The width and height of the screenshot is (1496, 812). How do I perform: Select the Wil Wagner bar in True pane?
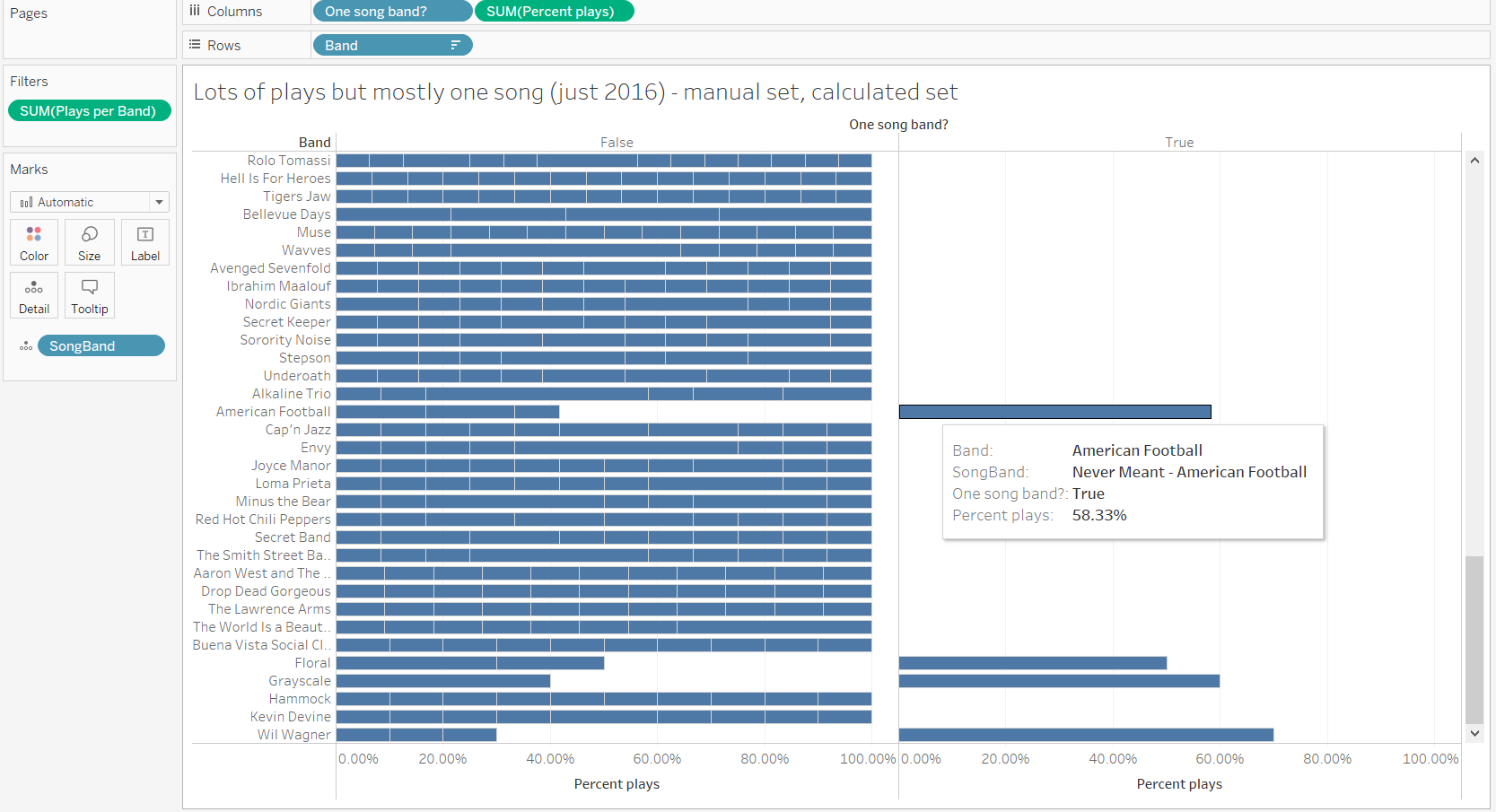tap(1086, 735)
